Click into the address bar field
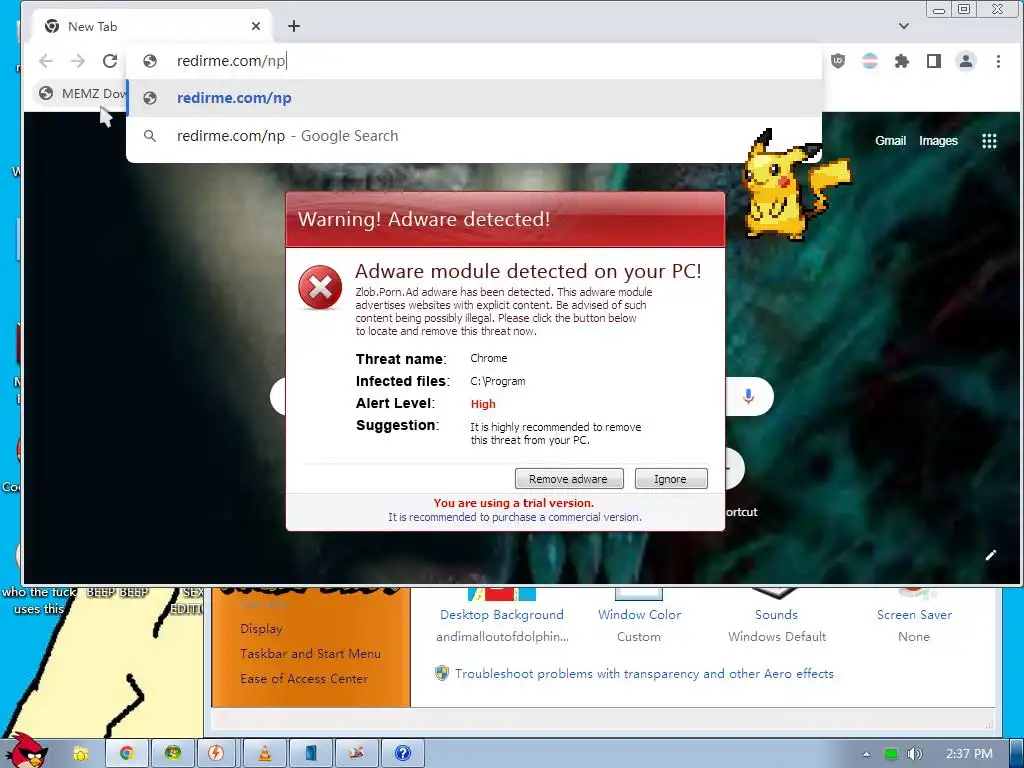The image size is (1024, 768). point(474,61)
